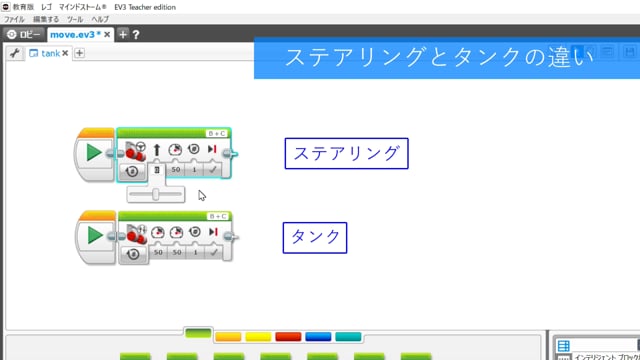Screen dimensions: 640x360
Task: Toggle brake at end on steering block
Action: (213, 169)
